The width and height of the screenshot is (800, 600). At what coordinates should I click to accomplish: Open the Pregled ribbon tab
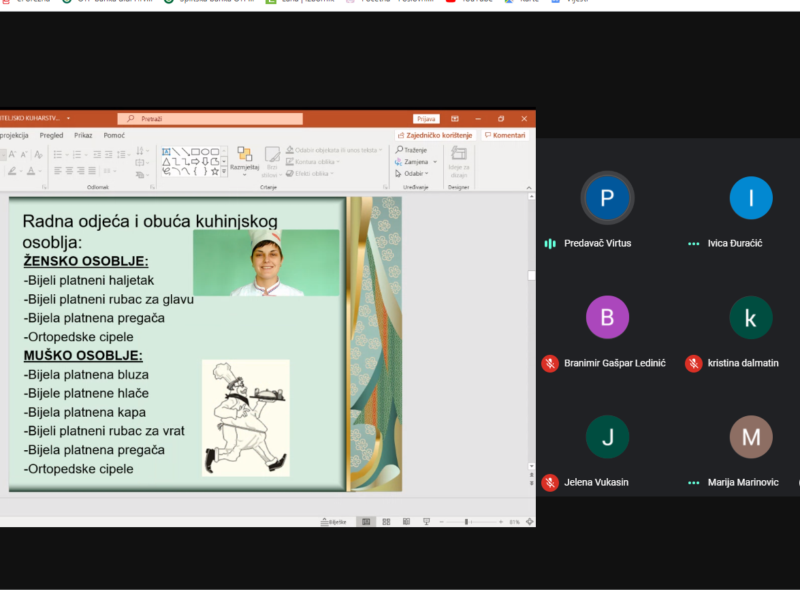pos(52,135)
